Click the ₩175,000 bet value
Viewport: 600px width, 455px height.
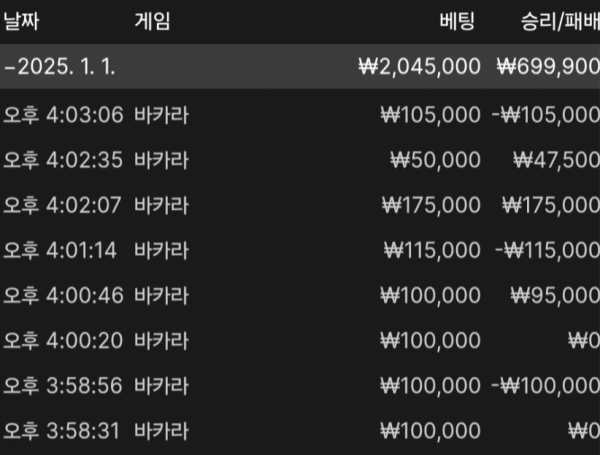431,205
